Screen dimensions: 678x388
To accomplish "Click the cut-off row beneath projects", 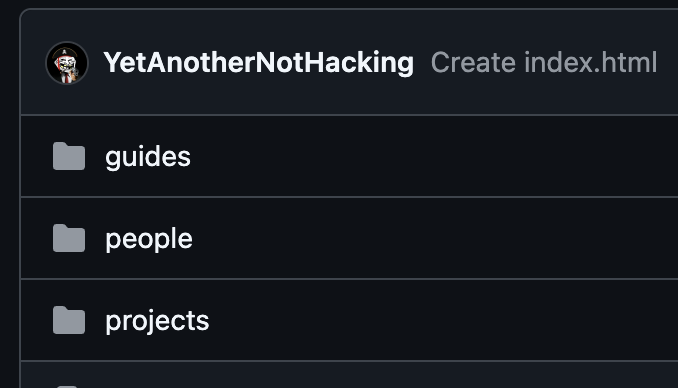I will coord(349,375).
